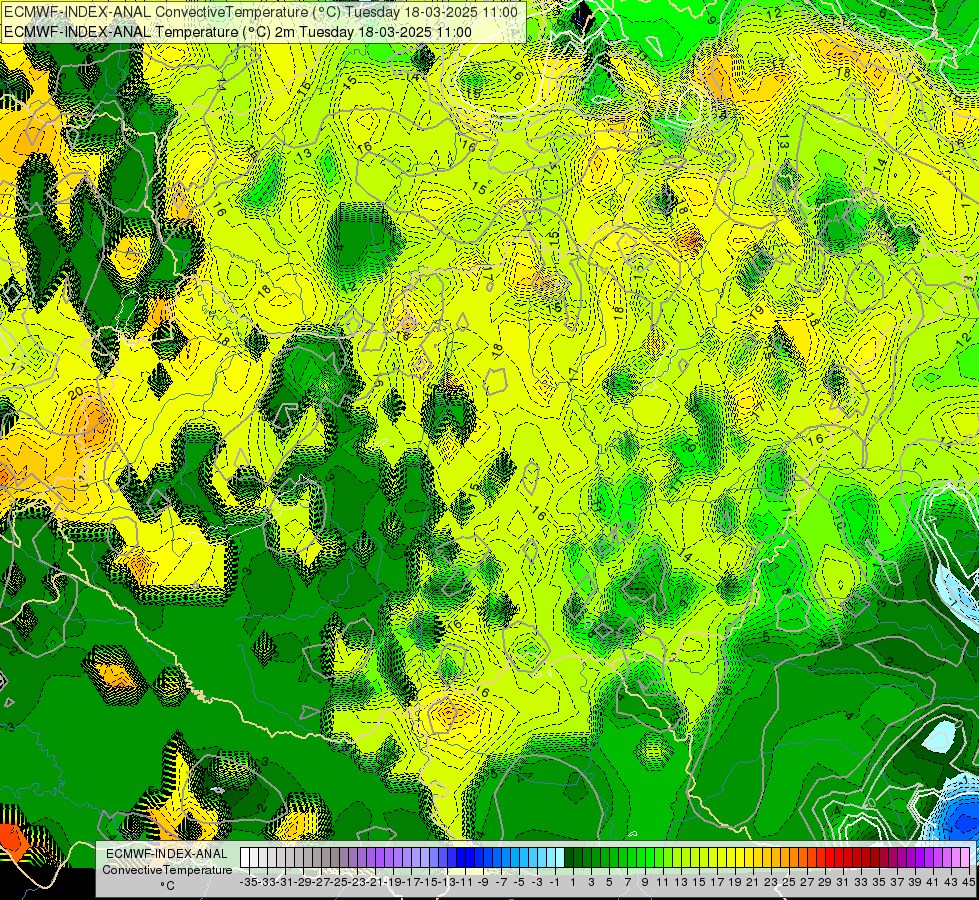Pick the white swatch above -35
The height and width of the screenshot is (900, 979).
click(x=245, y=858)
